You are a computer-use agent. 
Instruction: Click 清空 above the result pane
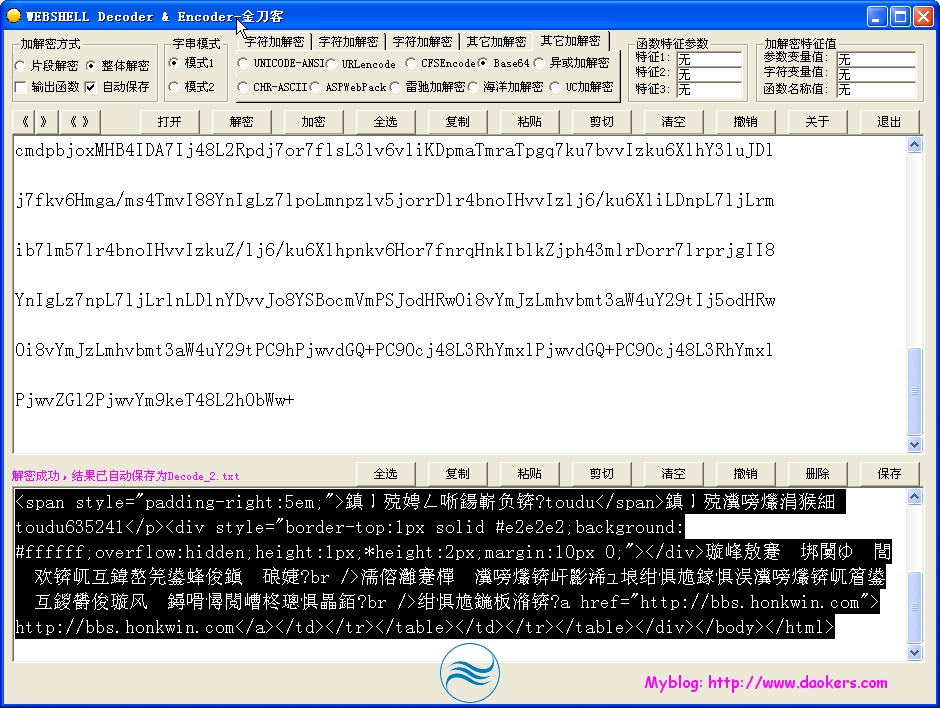coord(673,474)
